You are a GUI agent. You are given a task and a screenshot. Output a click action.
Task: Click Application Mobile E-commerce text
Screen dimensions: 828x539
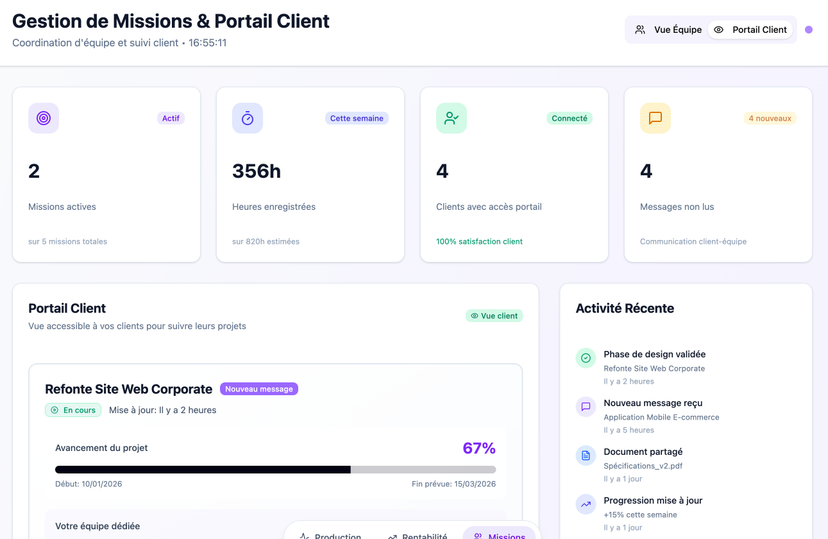pyautogui.click(x=661, y=417)
